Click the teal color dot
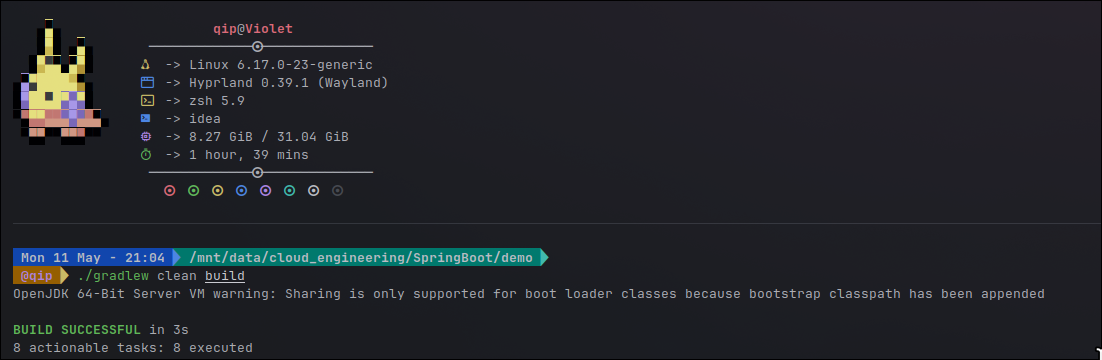Image resolution: width=1102 pixels, height=360 pixels. point(290,191)
